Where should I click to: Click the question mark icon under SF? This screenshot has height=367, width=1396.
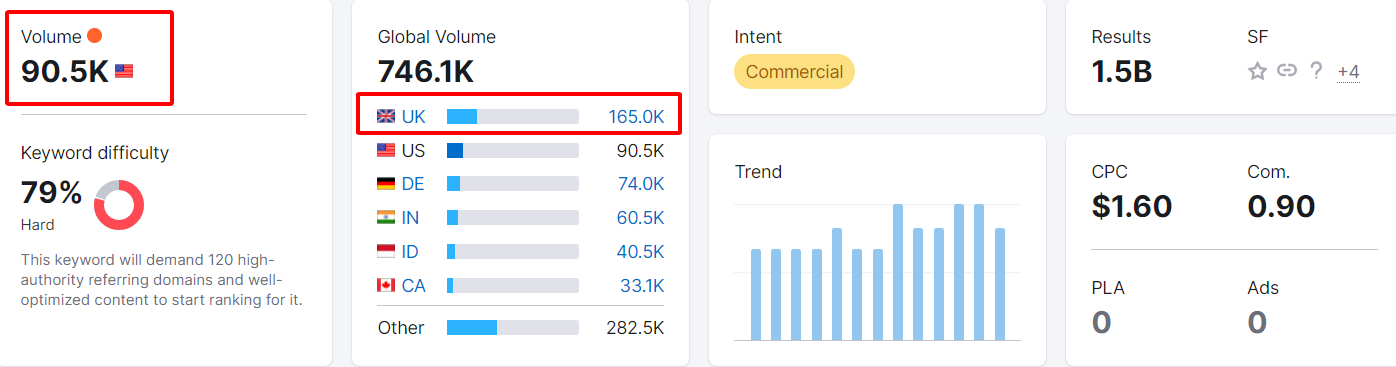1316,70
